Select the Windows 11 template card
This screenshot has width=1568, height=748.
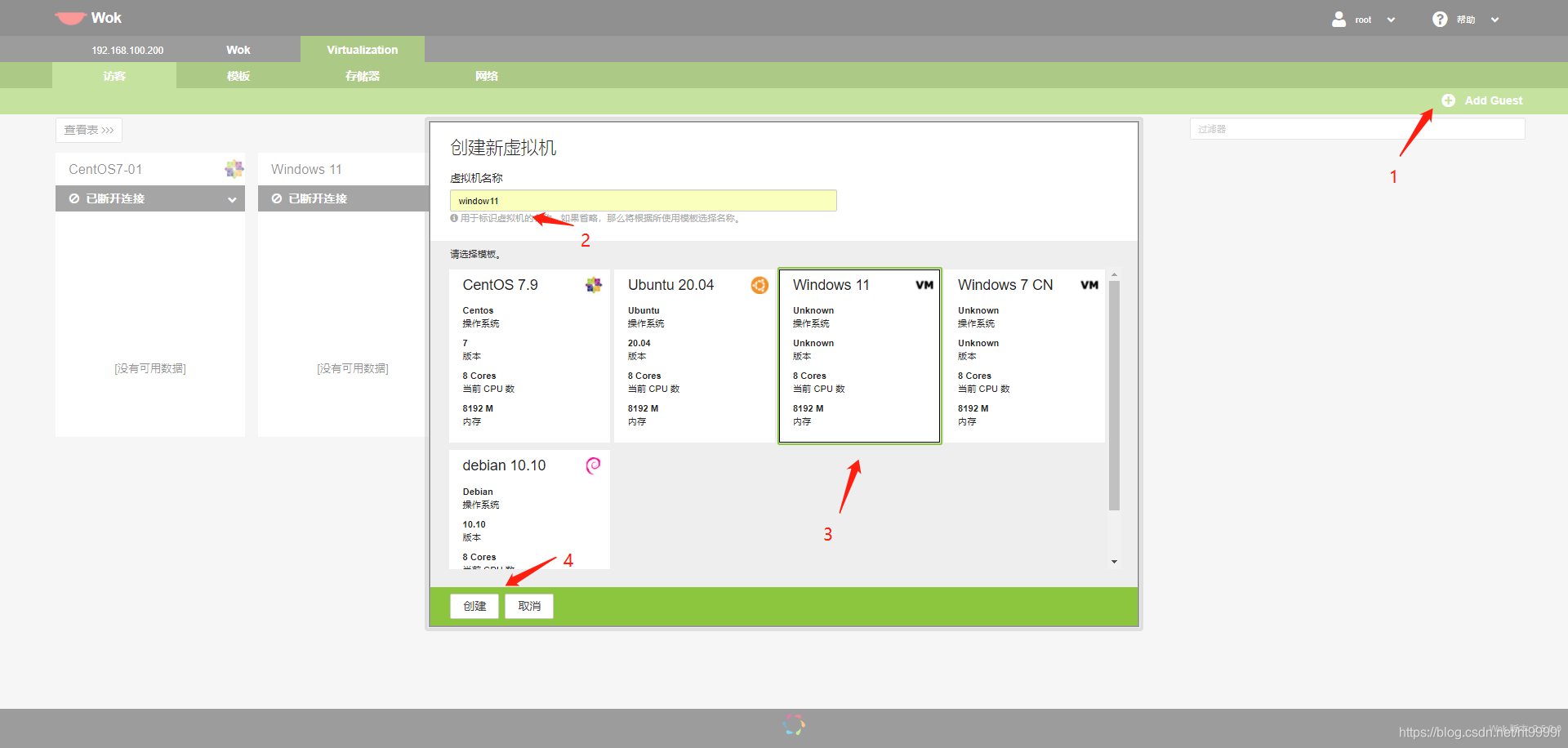point(860,356)
